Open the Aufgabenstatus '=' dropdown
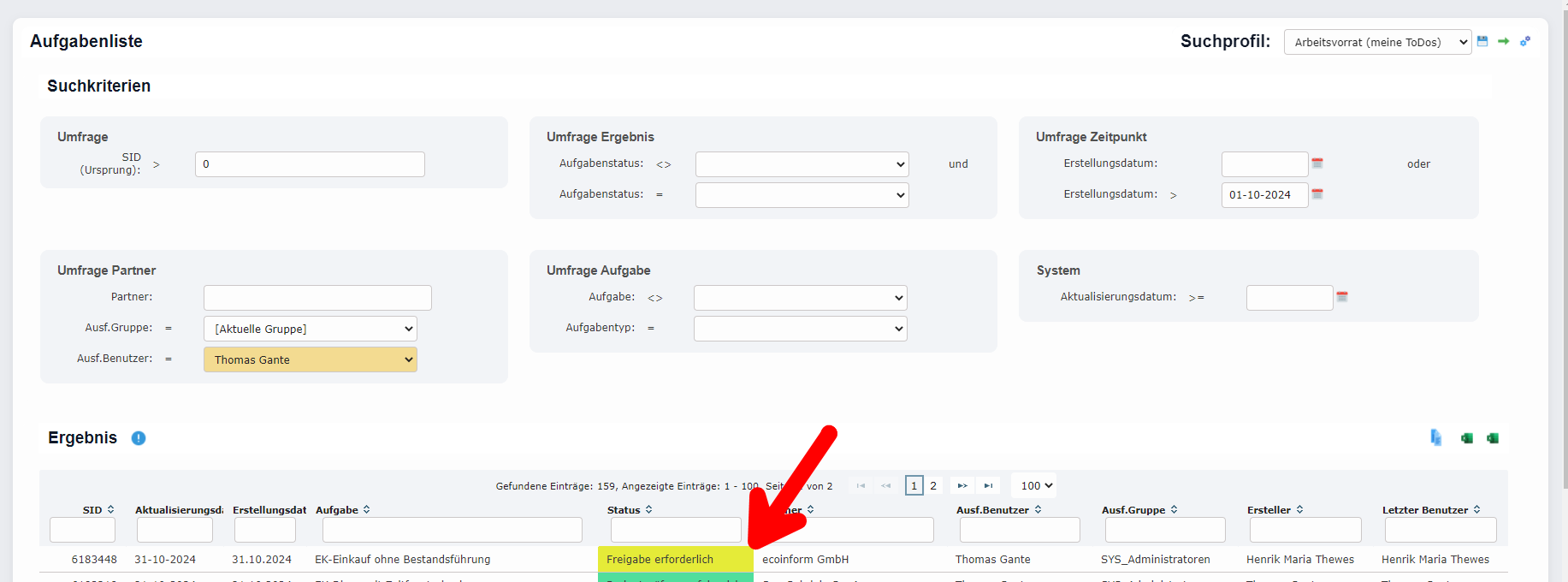This screenshot has height=582, width=1568. point(802,195)
